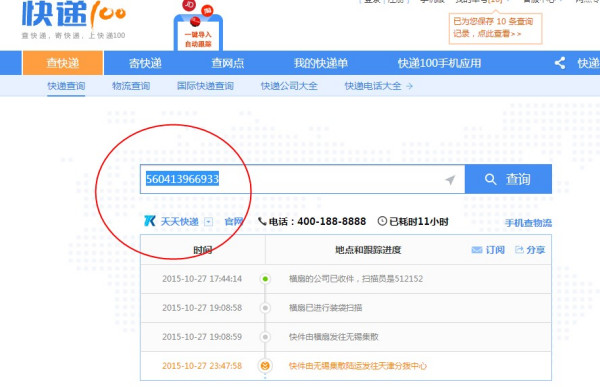Image resolution: width=600 pixels, height=387 pixels.
Task: Click the magnifier icon in the 查询 button
Action: click(x=490, y=179)
